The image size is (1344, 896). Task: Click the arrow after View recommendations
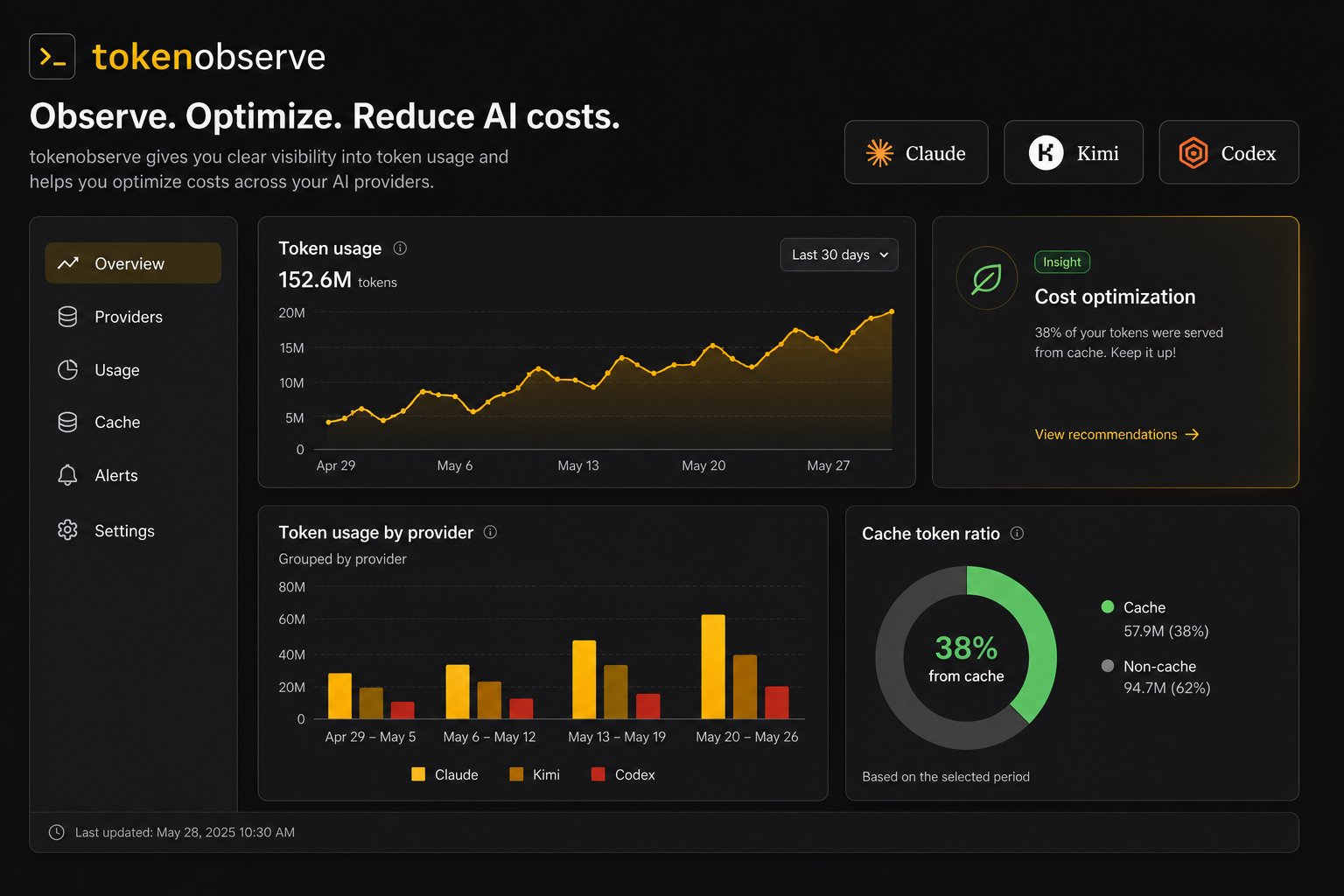1192,435
